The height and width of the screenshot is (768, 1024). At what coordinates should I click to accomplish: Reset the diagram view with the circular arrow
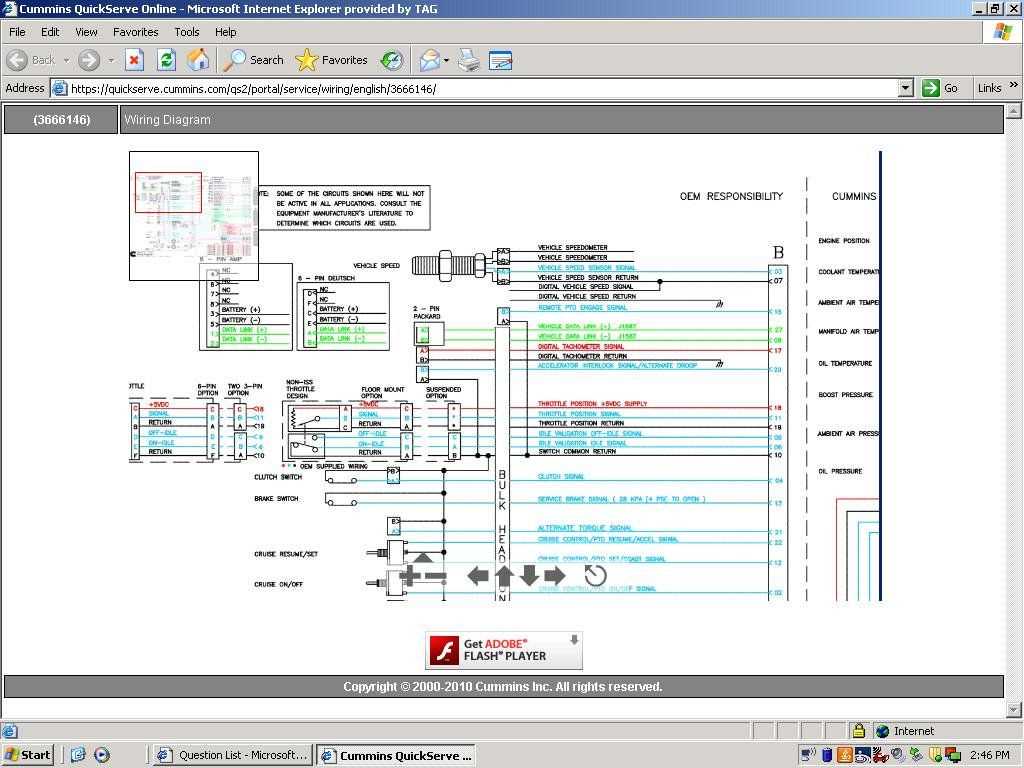tap(595, 575)
